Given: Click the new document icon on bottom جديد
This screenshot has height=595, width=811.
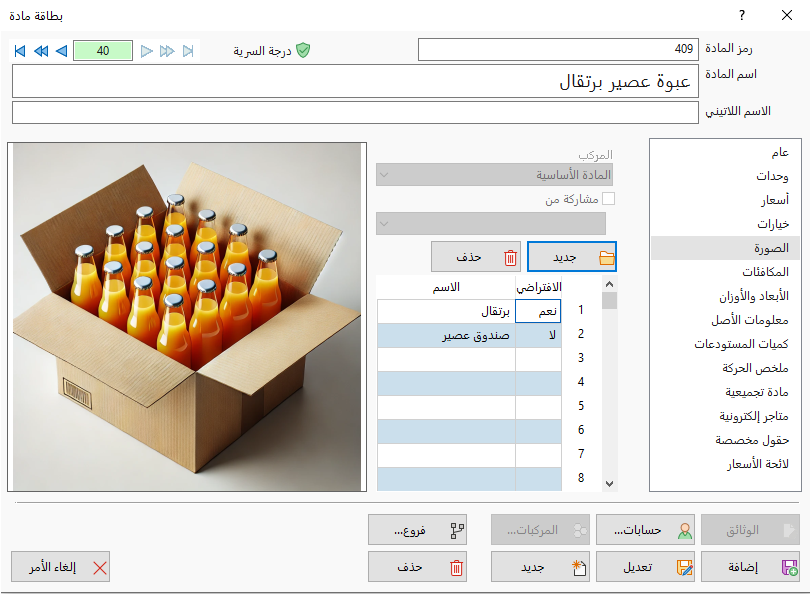Looking at the screenshot, I should coord(579,568).
